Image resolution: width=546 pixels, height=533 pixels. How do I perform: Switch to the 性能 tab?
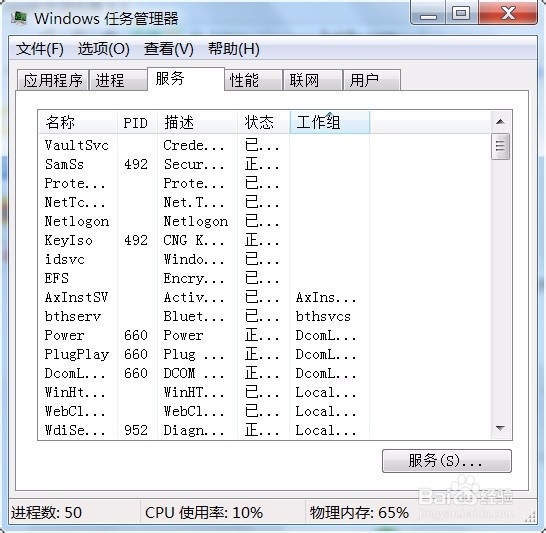253,80
